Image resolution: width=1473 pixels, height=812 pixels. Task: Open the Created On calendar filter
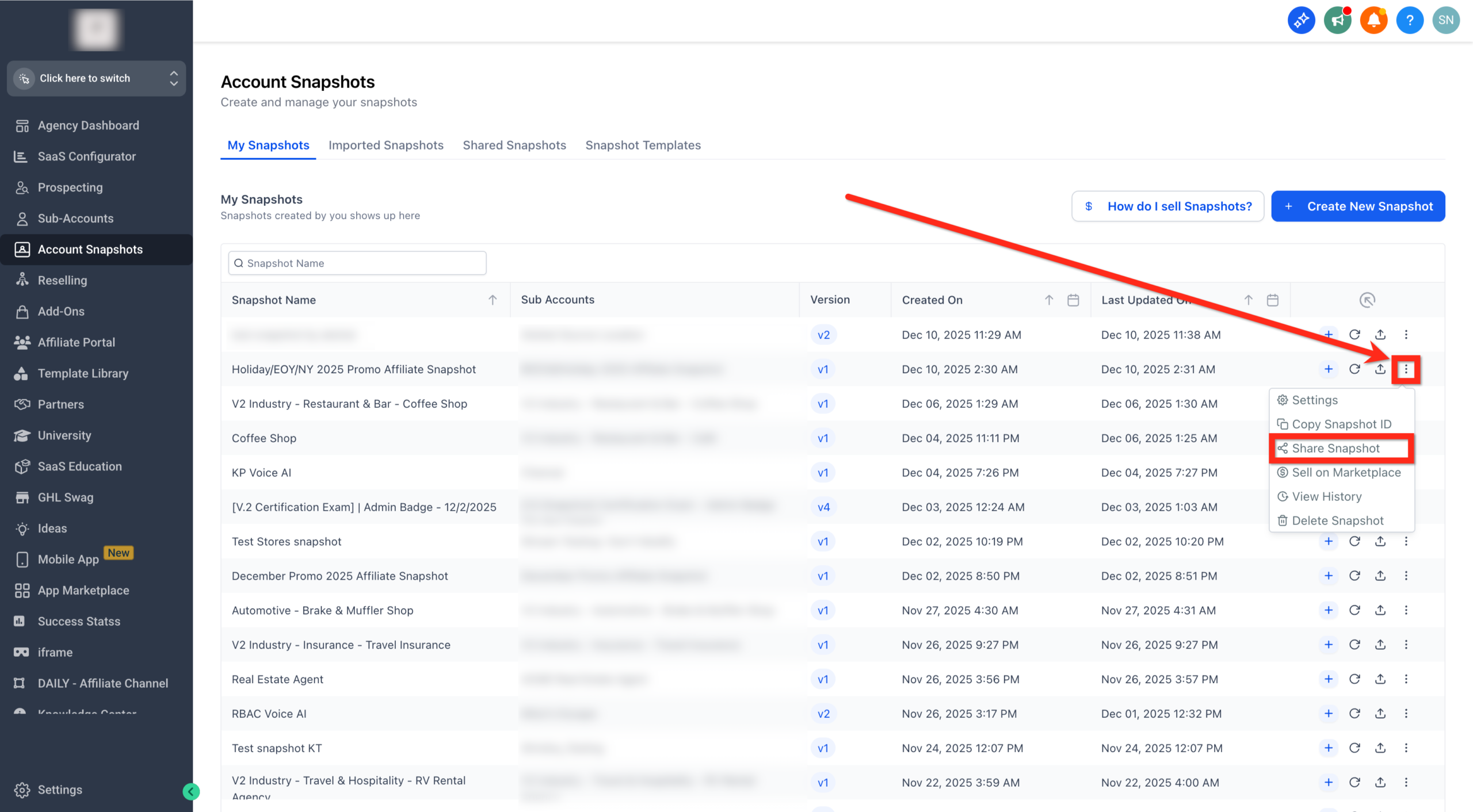pyautogui.click(x=1073, y=300)
